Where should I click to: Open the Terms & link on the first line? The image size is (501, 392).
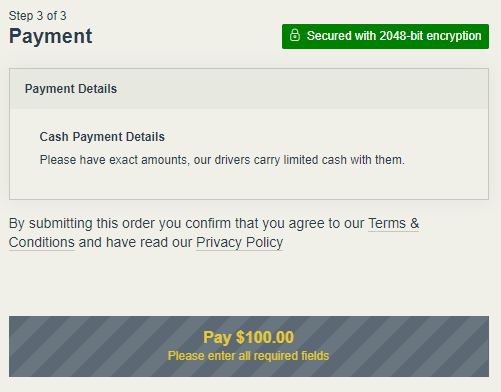point(393,223)
